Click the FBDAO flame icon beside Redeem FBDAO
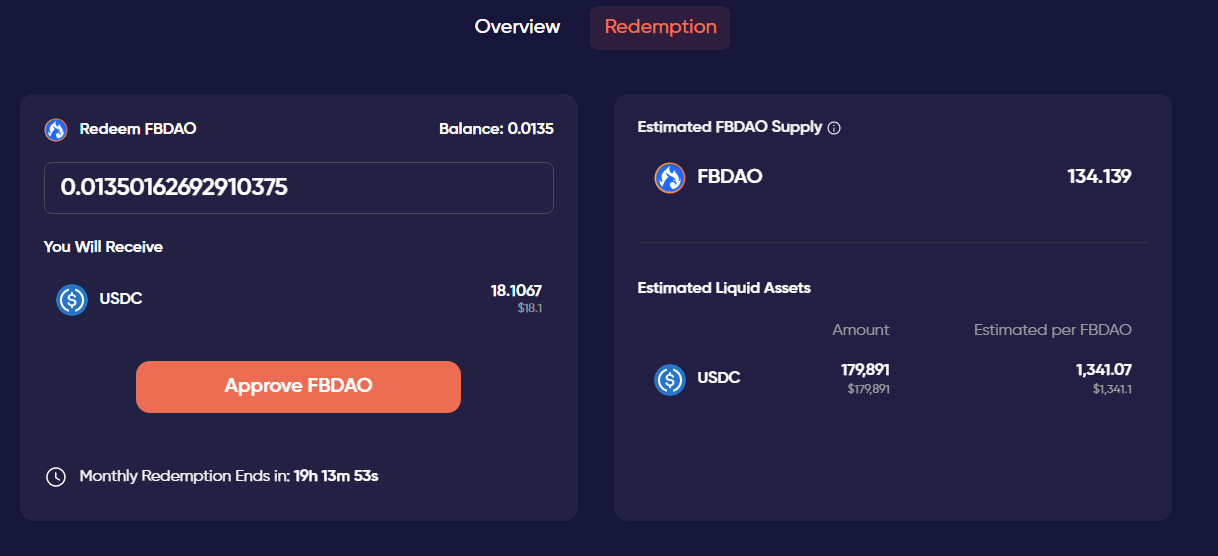 56,129
